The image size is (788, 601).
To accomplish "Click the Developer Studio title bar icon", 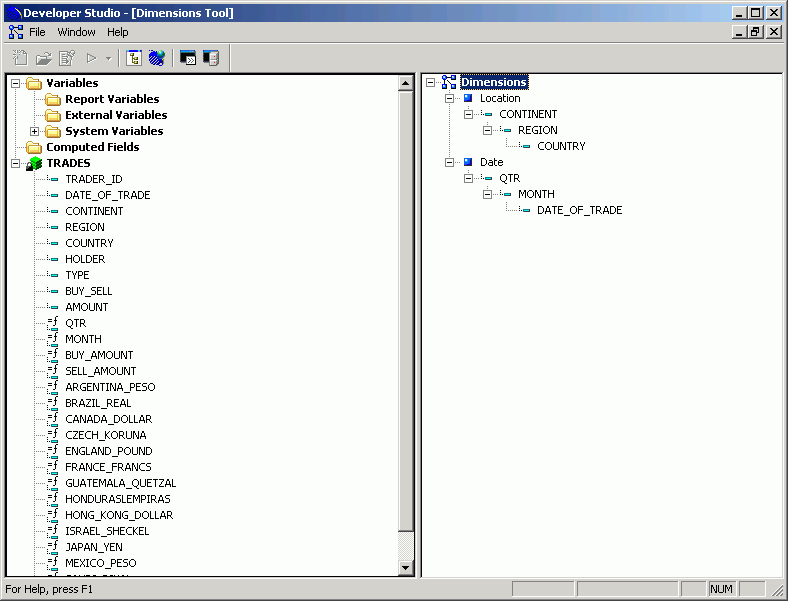I will click(12, 13).
